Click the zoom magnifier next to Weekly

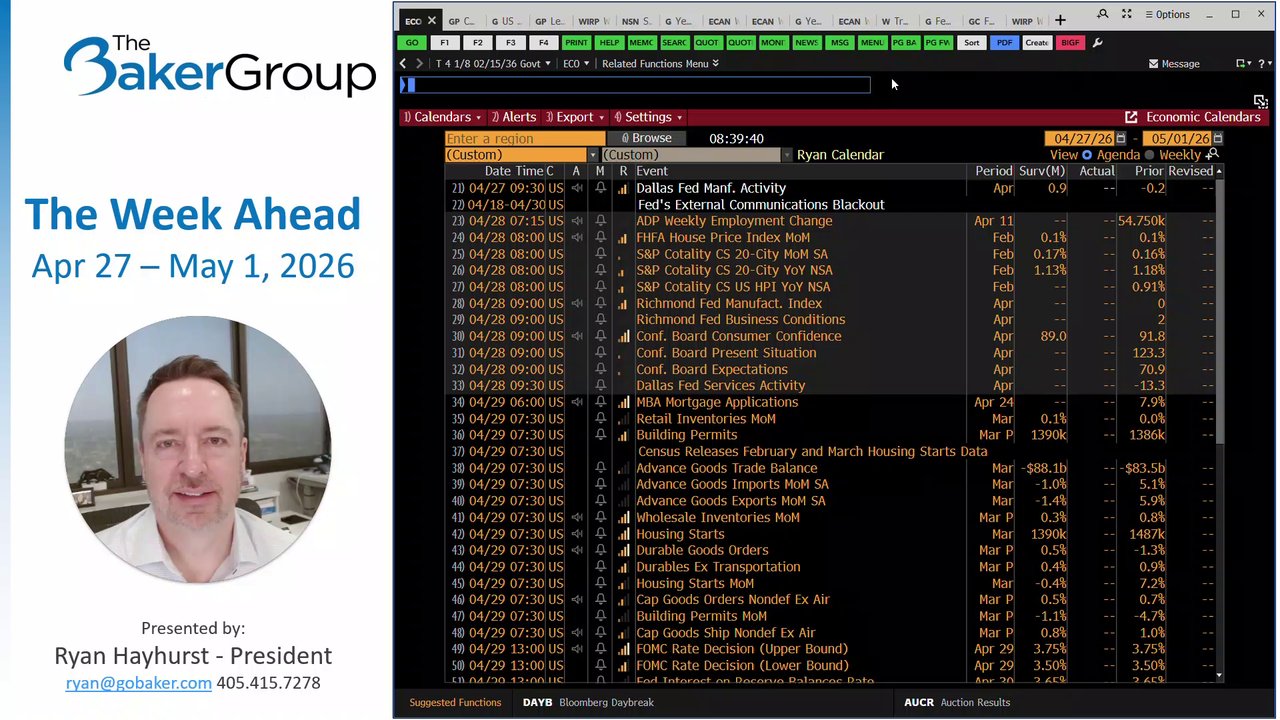[x=1213, y=155]
